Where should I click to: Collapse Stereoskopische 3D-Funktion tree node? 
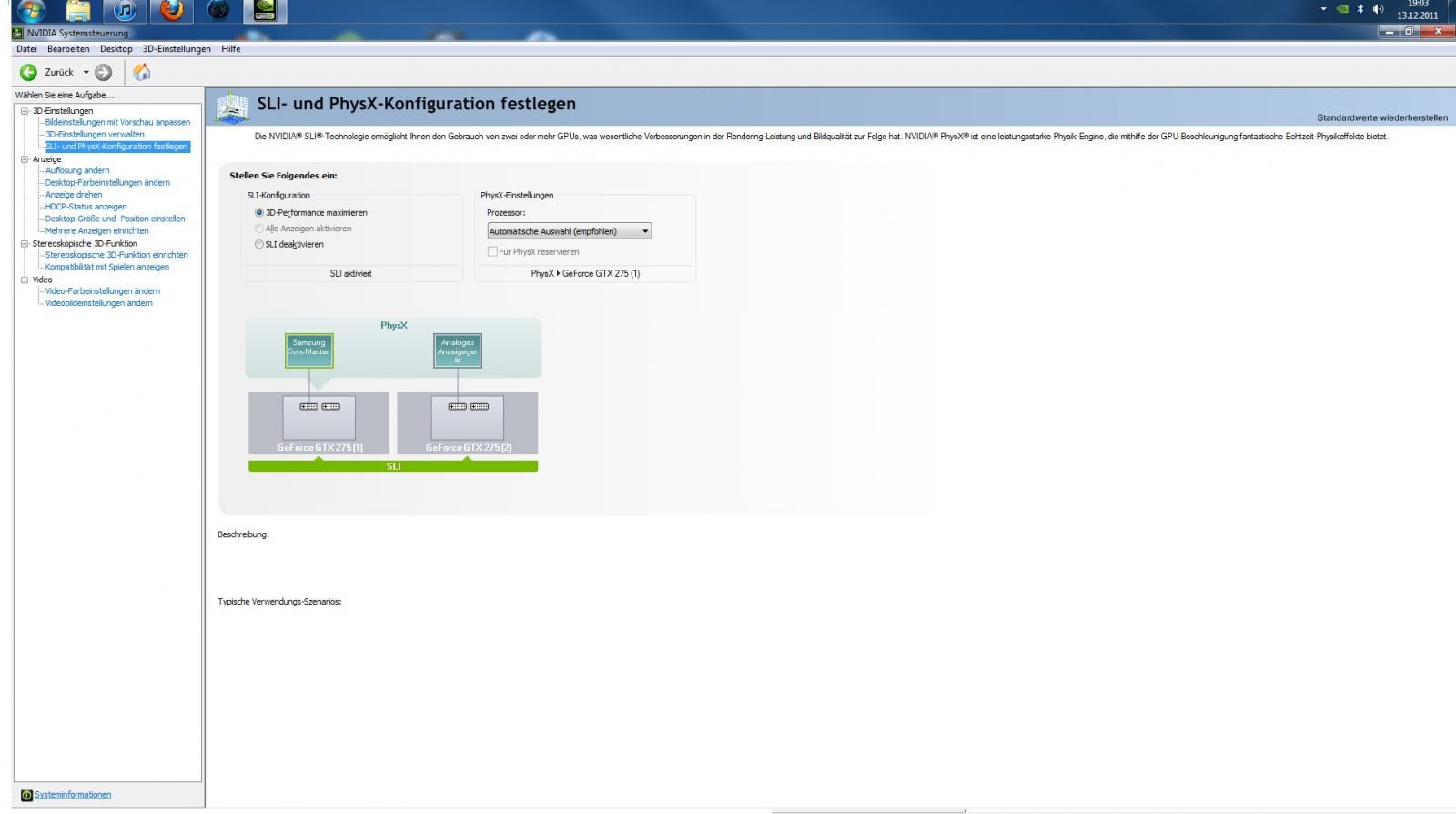pos(25,244)
